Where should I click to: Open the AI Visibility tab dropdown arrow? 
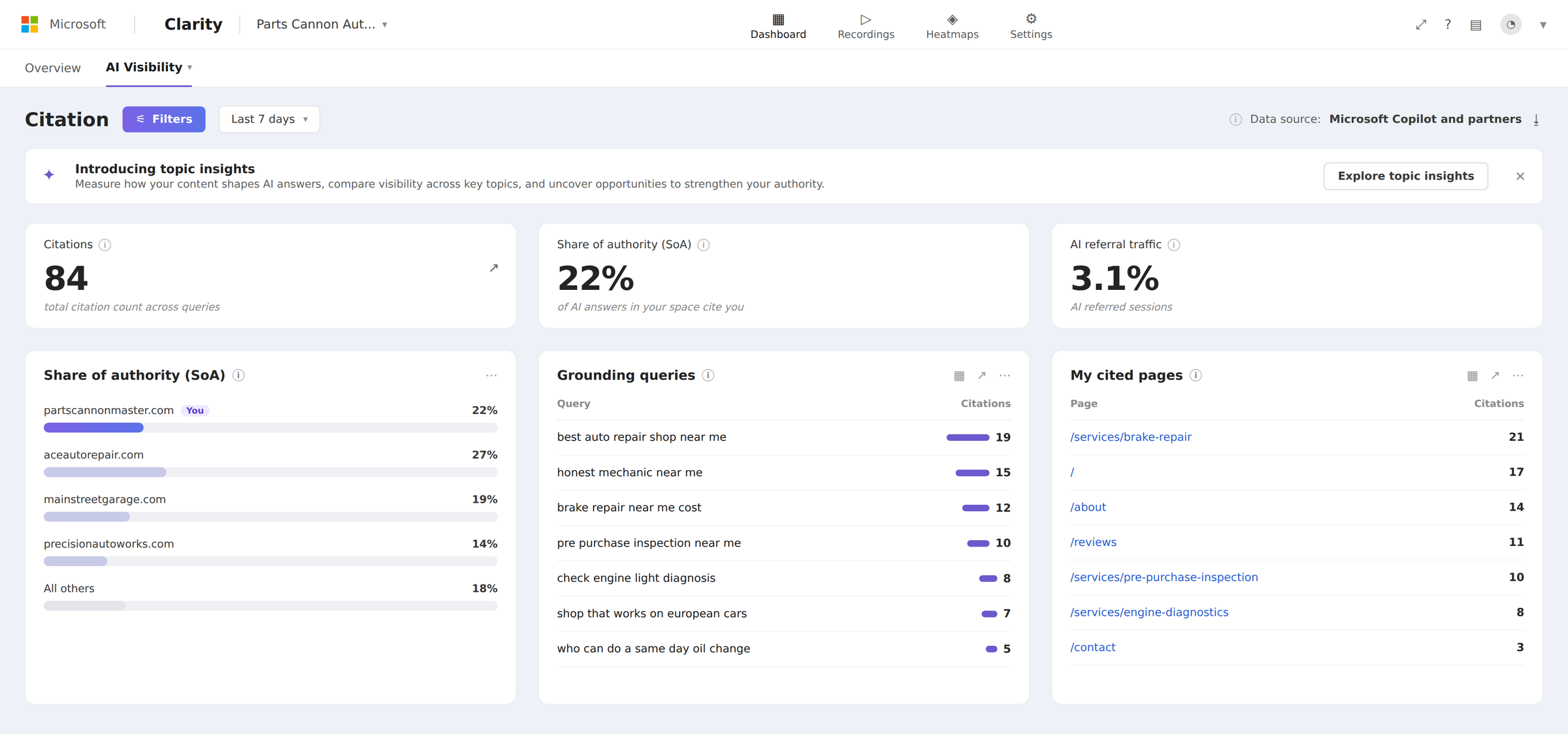(x=189, y=67)
